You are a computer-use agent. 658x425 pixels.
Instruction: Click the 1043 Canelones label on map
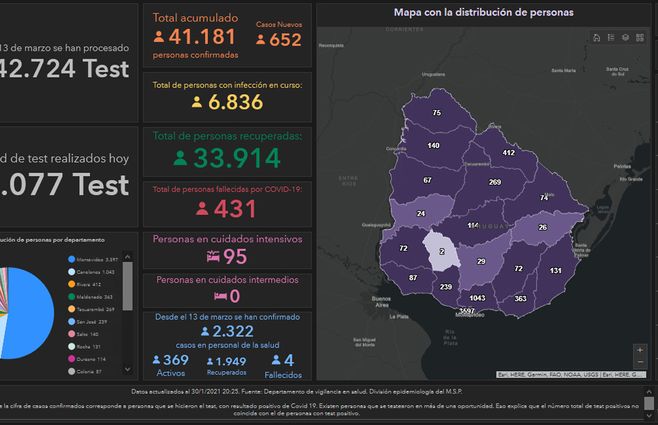[477, 298]
